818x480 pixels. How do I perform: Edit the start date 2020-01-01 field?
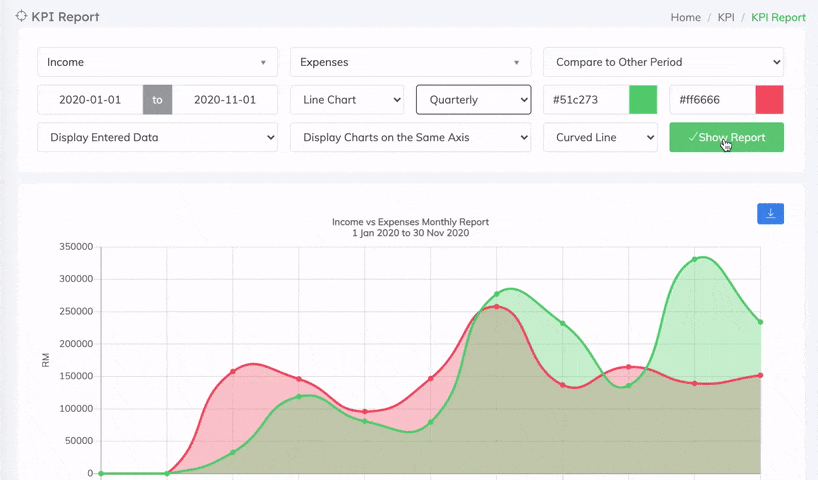pos(90,100)
